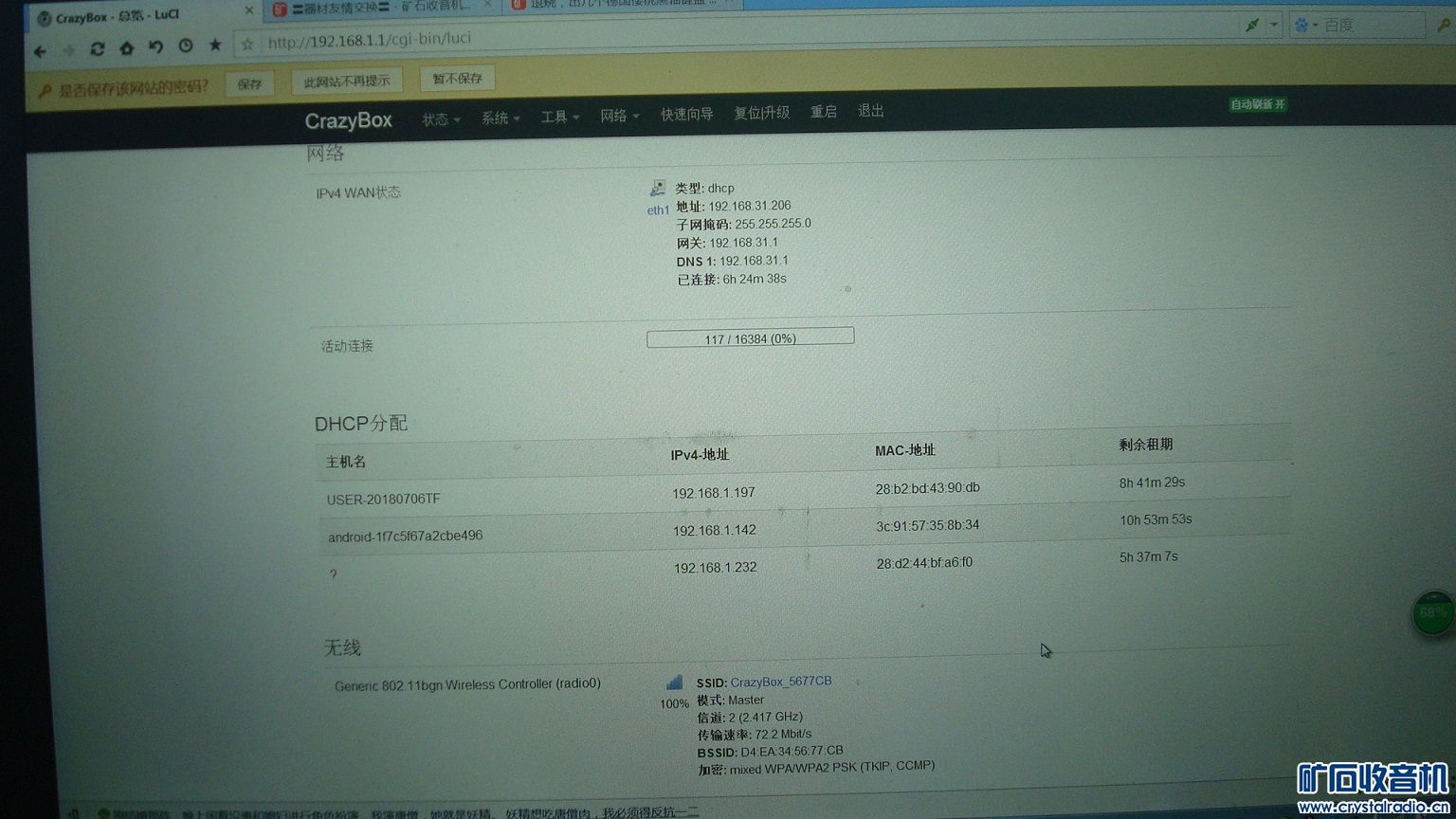Image resolution: width=1456 pixels, height=819 pixels.
Task: Click the eth1 WAN interface icon
Action: pyautogui.click(x=657, y=188)
